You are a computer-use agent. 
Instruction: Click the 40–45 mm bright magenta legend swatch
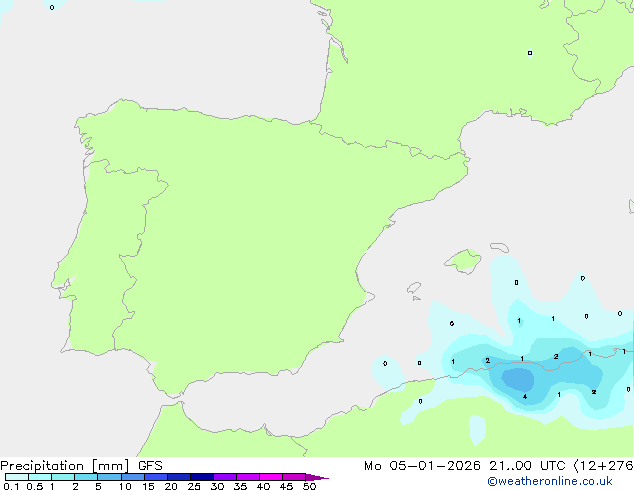pos(271,477)
